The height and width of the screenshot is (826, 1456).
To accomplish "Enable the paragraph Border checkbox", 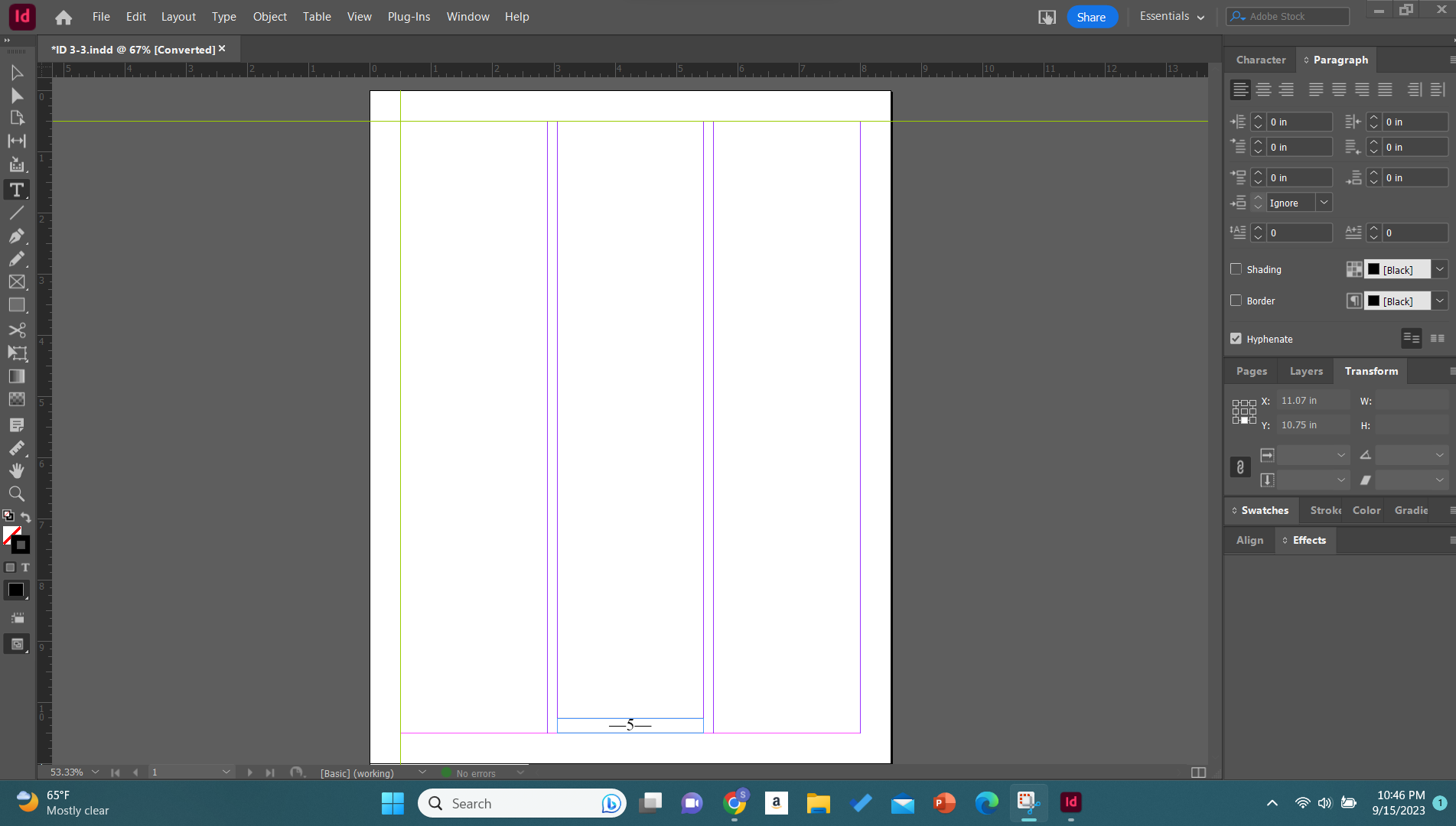I will coord(1236,301).
